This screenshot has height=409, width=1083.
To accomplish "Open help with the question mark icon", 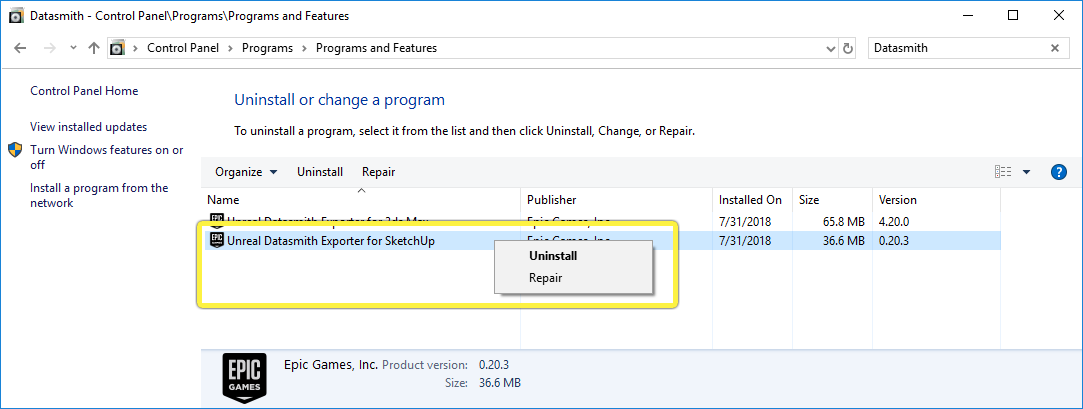I will pyautogui.click(x=1059, y=172).
